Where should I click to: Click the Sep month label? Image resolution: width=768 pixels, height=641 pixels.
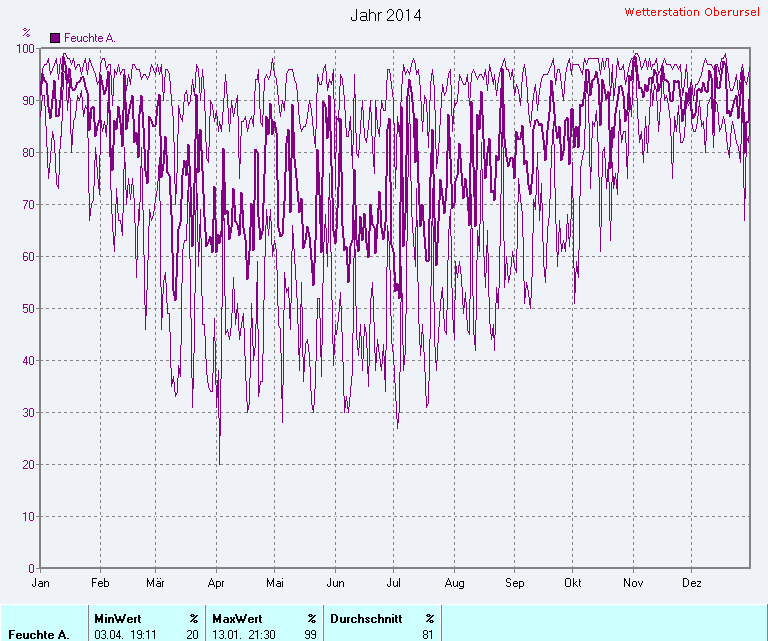[x=515, y=583]
